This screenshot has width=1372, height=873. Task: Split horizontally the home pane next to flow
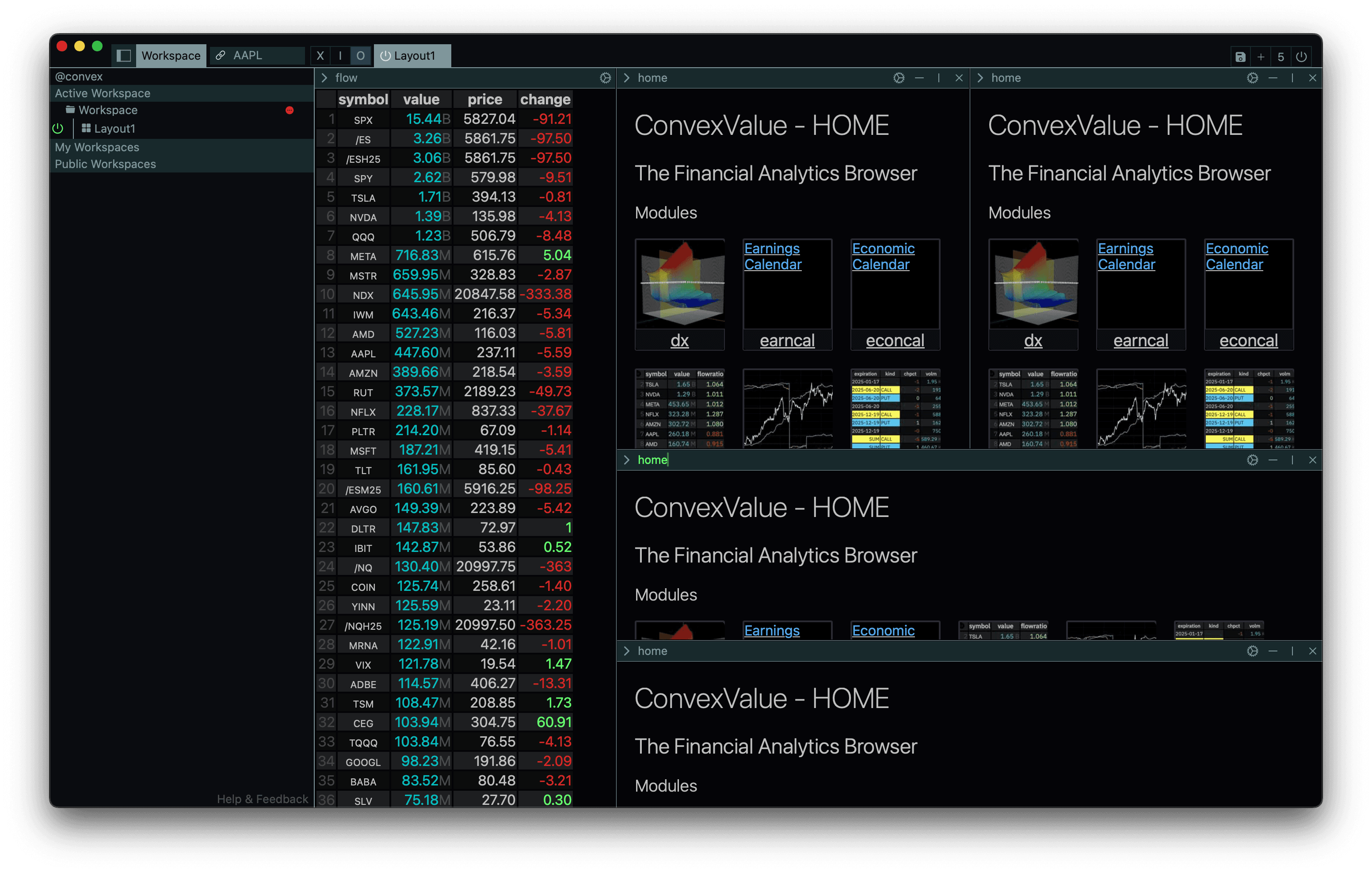coord(919,77)
